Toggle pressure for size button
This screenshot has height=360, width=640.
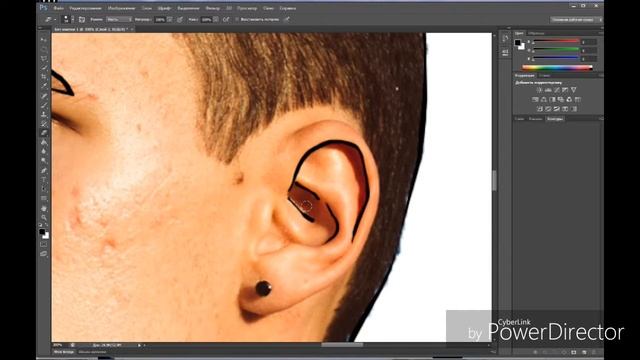287,19
